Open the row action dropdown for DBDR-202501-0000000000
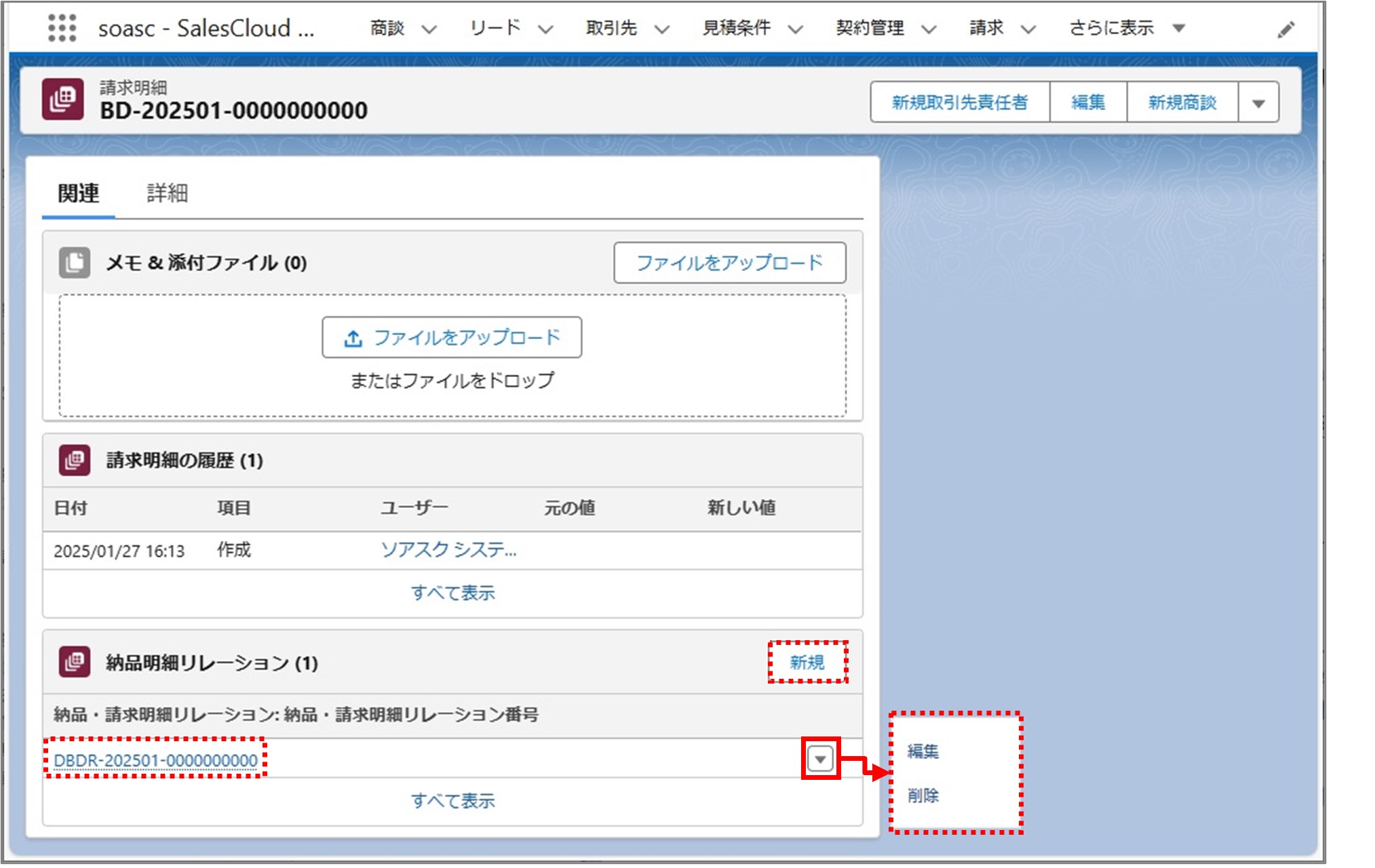The height and width of the screenshot is (868, 1375). 821,759
